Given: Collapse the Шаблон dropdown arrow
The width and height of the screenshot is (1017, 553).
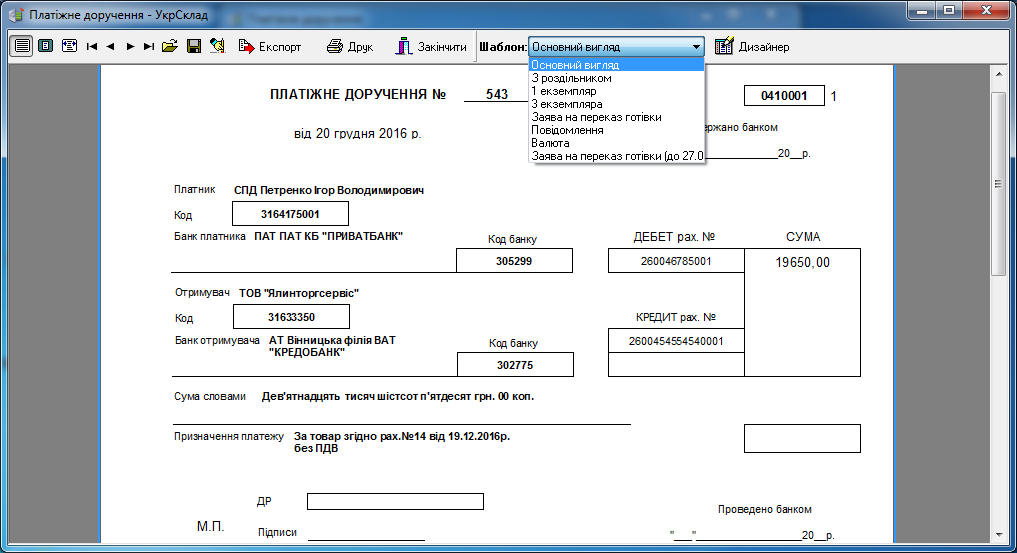Looking at the screenshot, I should tap(695, 46).
